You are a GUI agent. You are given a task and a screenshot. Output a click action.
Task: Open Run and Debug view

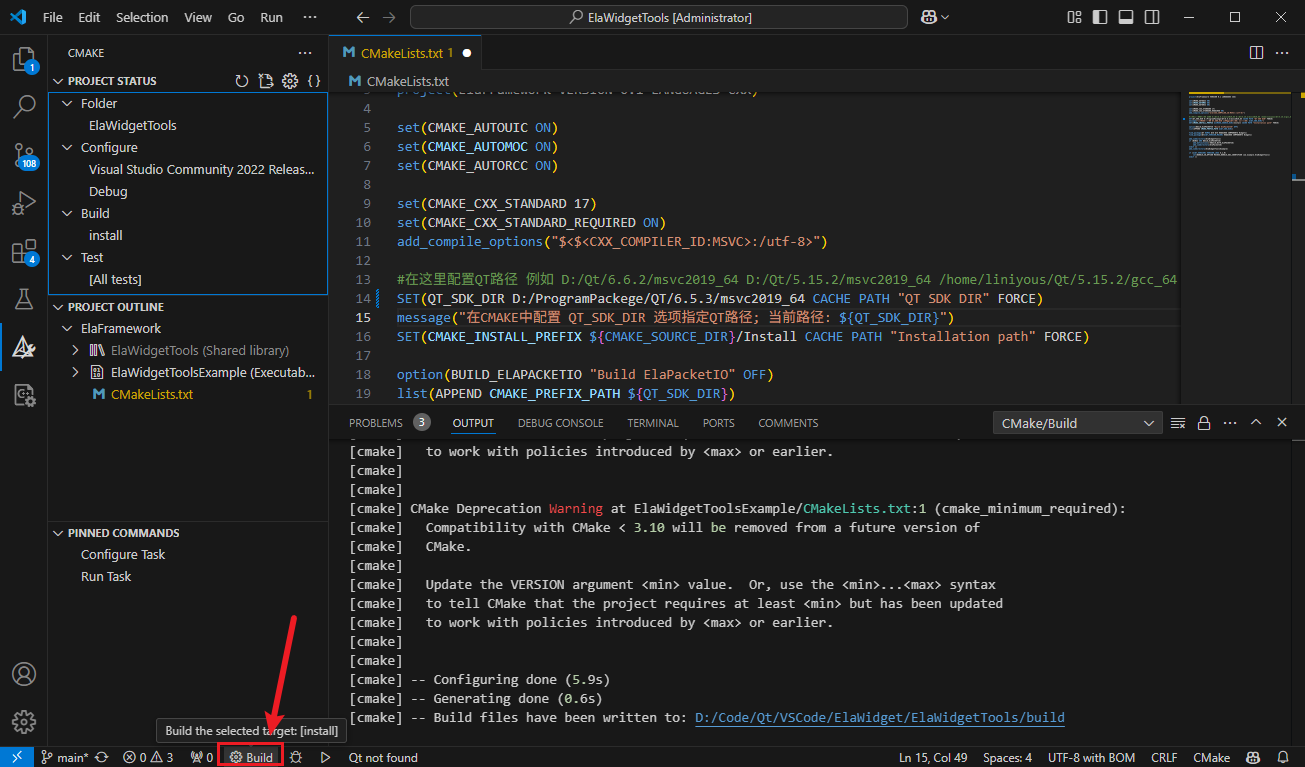pos(23,203)
